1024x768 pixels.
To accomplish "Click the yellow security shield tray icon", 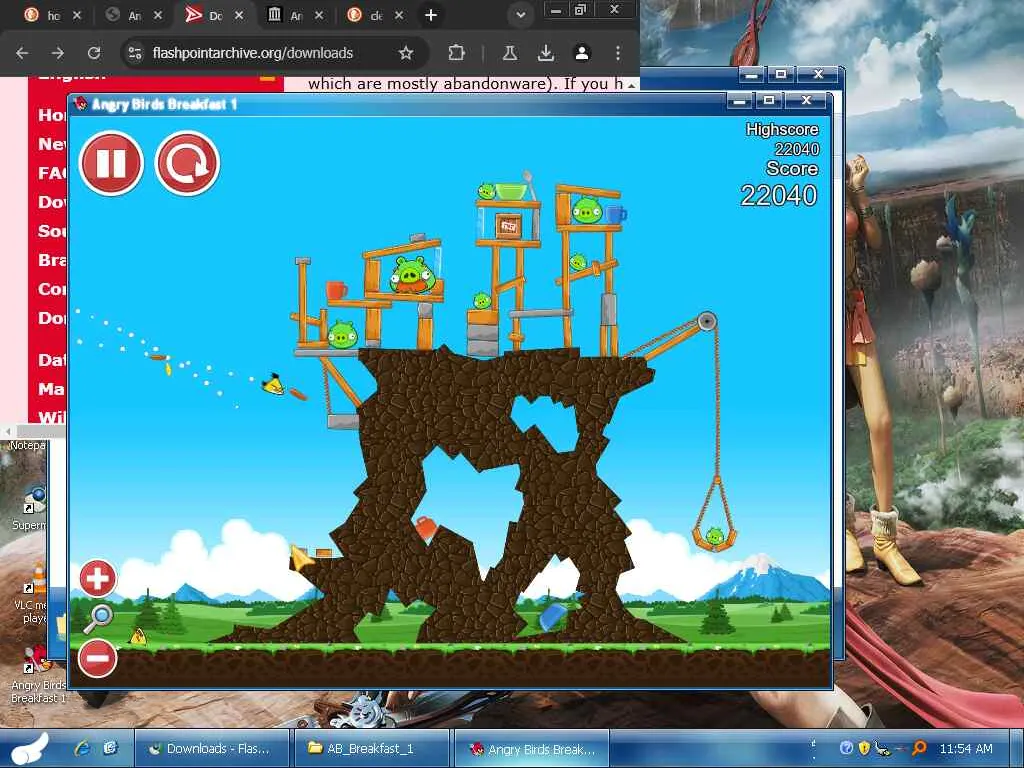I will (x=865, y=748).
